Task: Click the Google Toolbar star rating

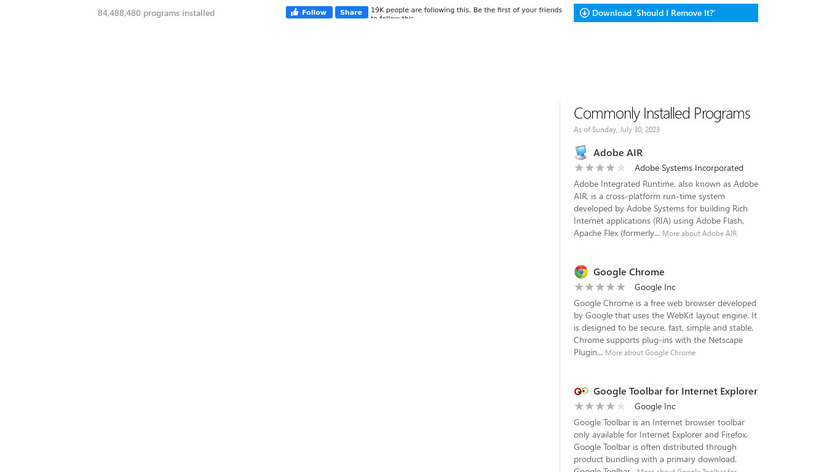Action: coord(600,406)
